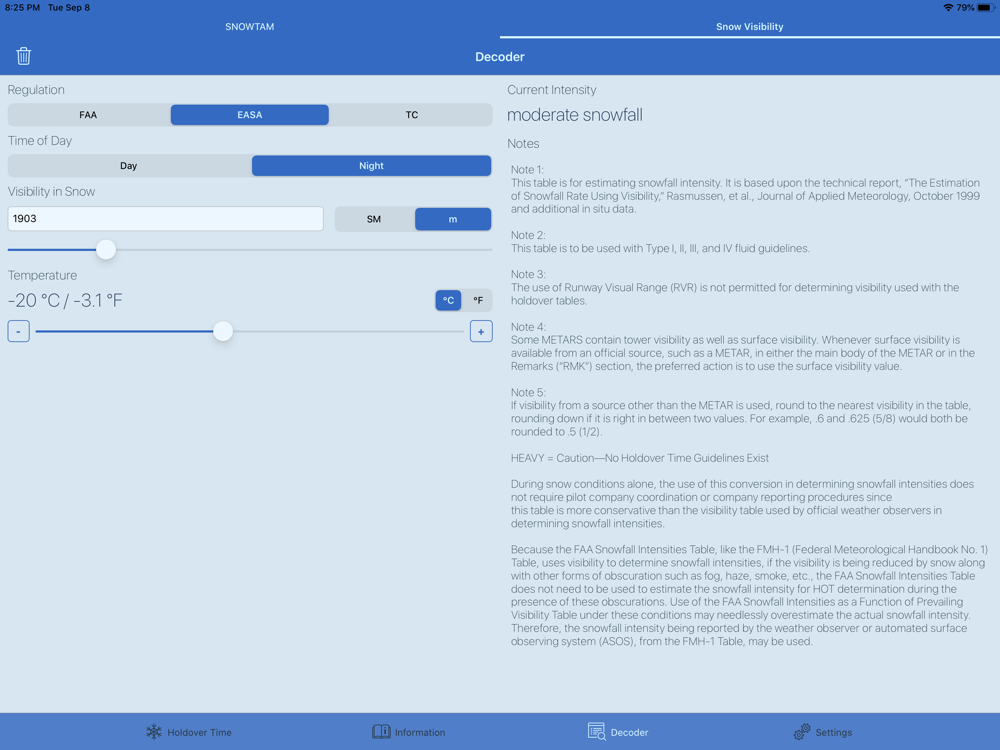Screen dimensions: 1000x750
Task: Switch to the SNOWTAM tab
Action: coord(249,27)
